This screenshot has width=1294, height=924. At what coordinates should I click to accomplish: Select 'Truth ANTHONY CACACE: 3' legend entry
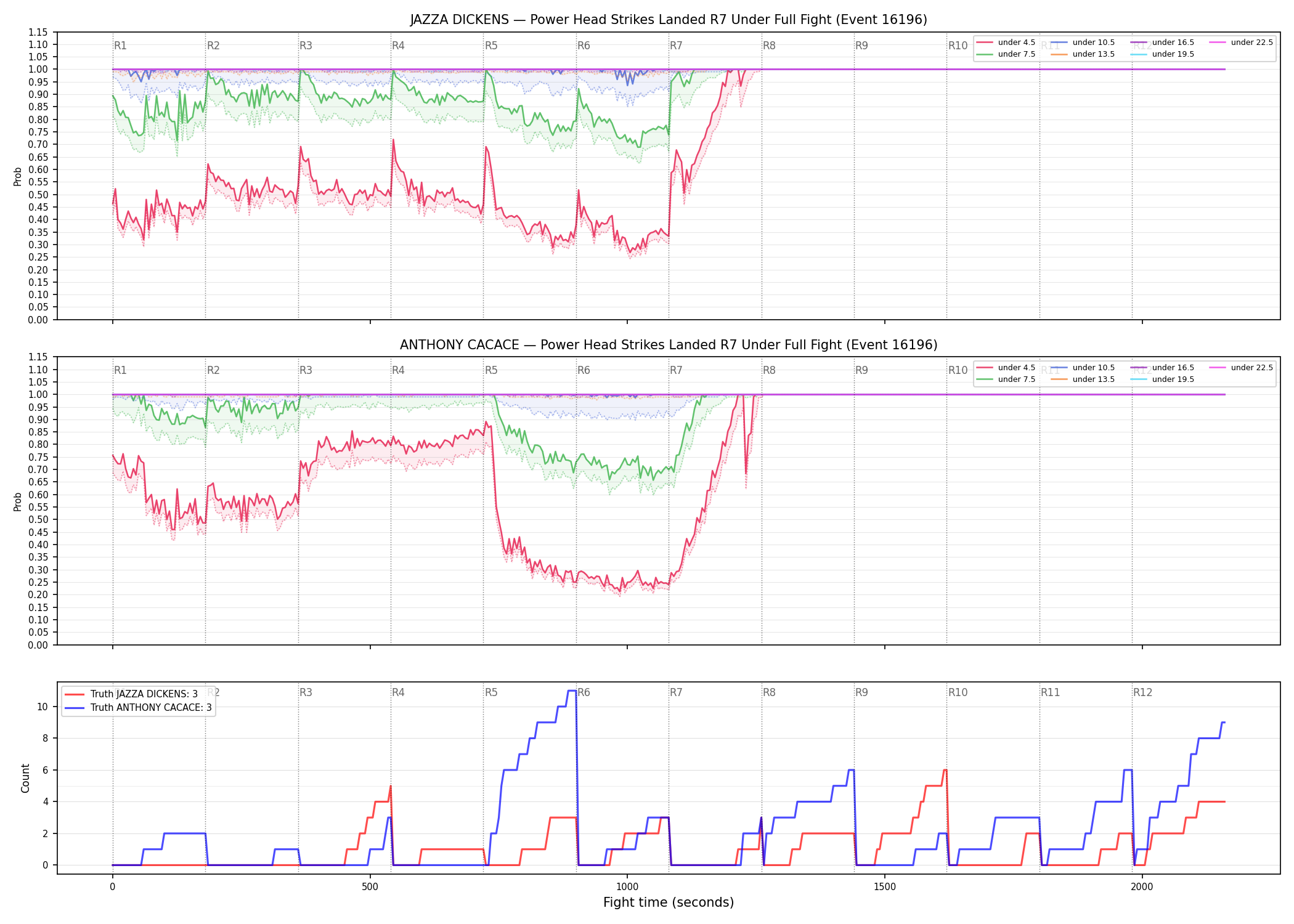(x=138, y=708)
